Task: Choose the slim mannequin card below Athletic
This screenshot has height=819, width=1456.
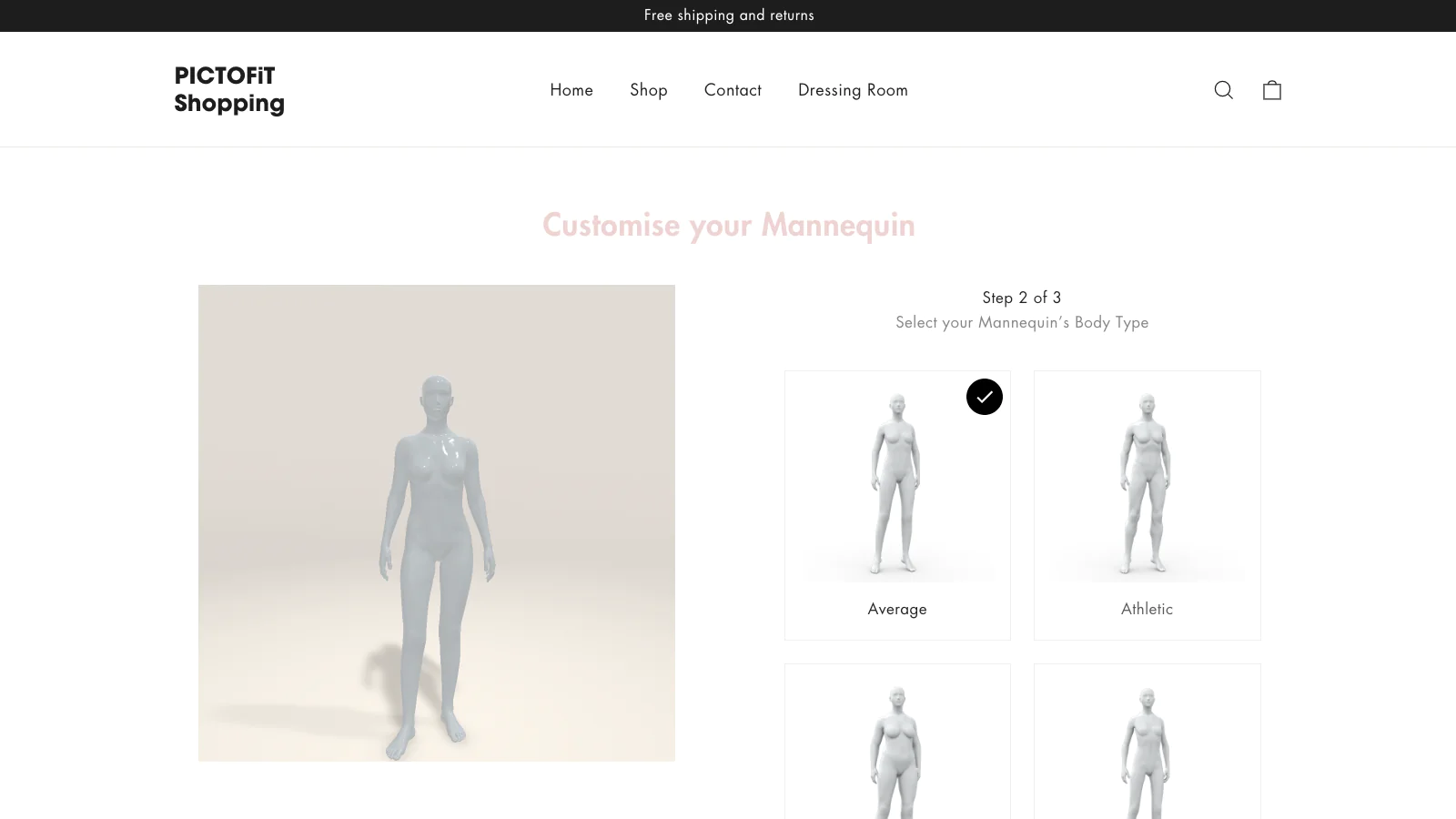Action: tap(1147, 742)
